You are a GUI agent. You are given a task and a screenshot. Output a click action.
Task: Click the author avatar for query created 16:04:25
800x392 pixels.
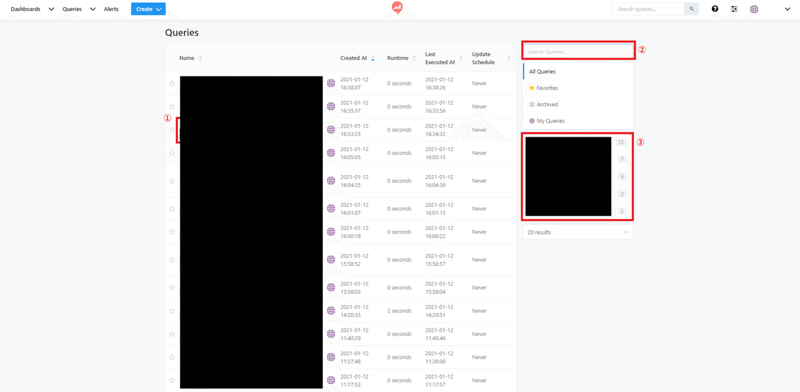point(331,181)
